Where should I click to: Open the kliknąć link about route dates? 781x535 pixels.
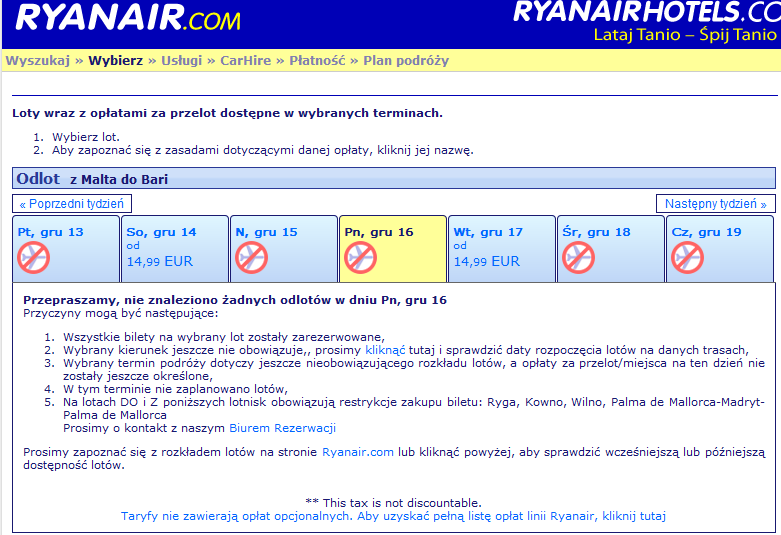[386, 350]
